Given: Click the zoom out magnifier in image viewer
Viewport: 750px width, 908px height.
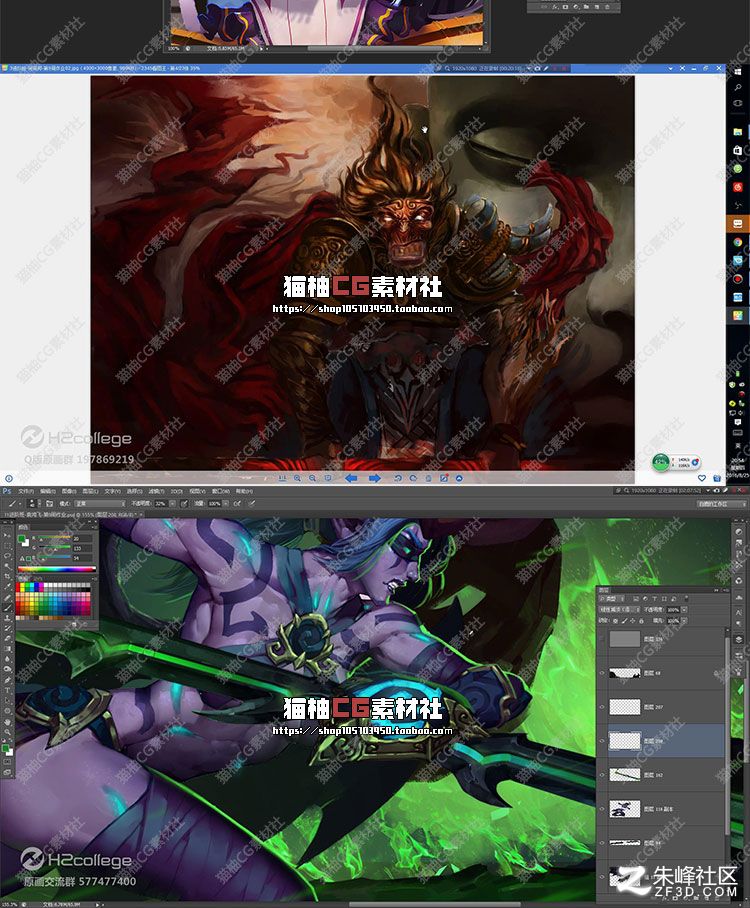Looking at the screenshot, I should (312, 478).
